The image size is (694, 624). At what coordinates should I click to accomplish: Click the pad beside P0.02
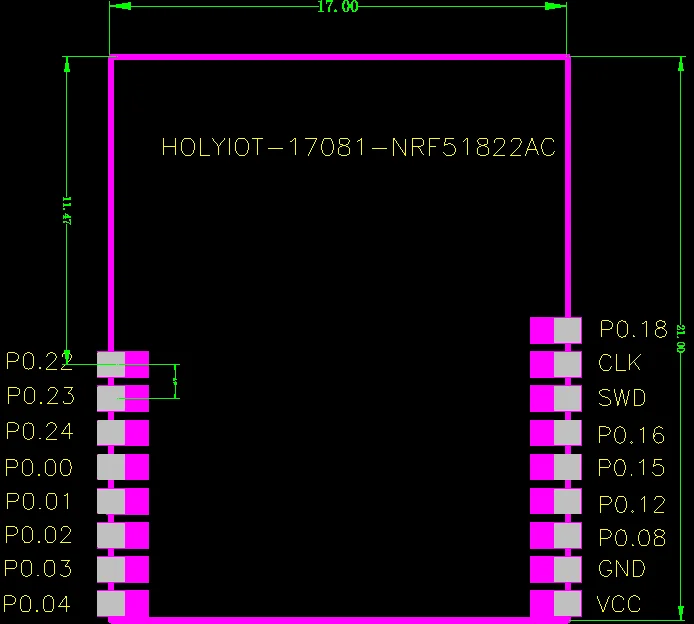click(123, 535)
